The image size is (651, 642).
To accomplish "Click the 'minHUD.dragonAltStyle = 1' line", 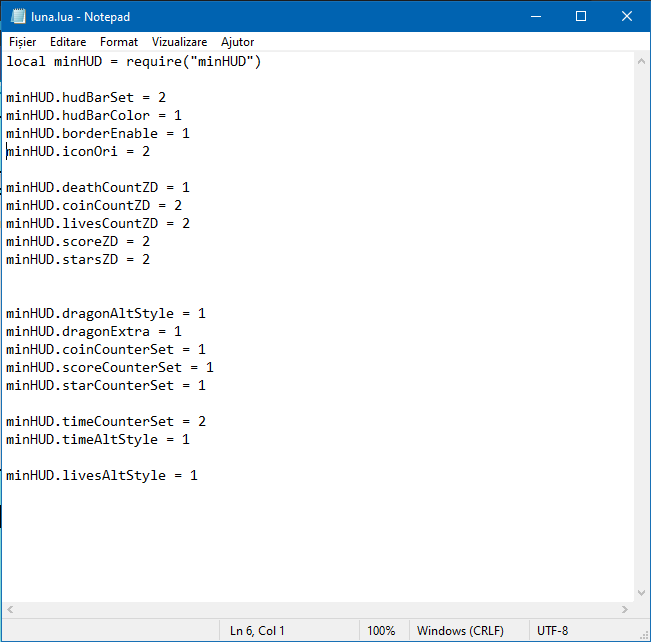I will pos(106,314).
